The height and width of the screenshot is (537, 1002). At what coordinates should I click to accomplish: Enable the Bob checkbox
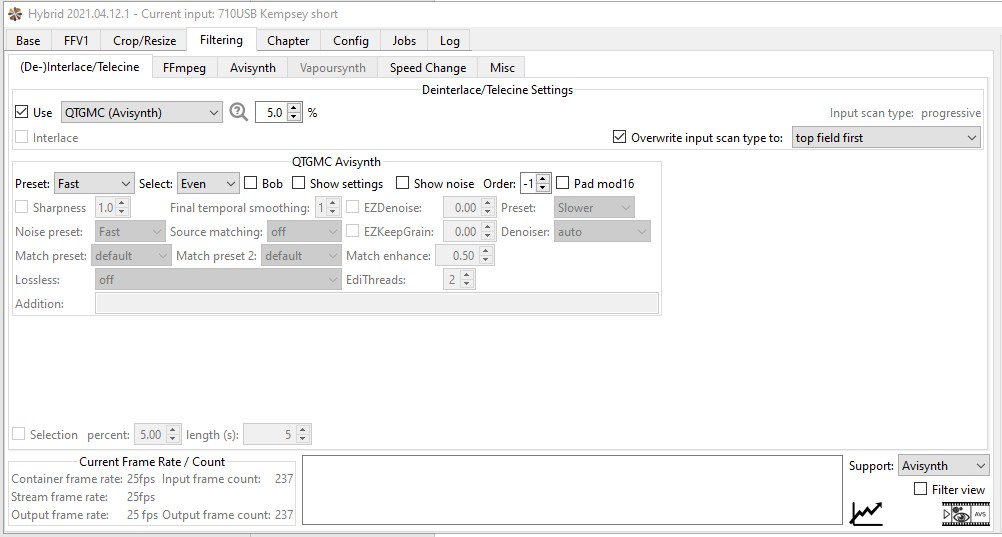(x=251, y=183)
